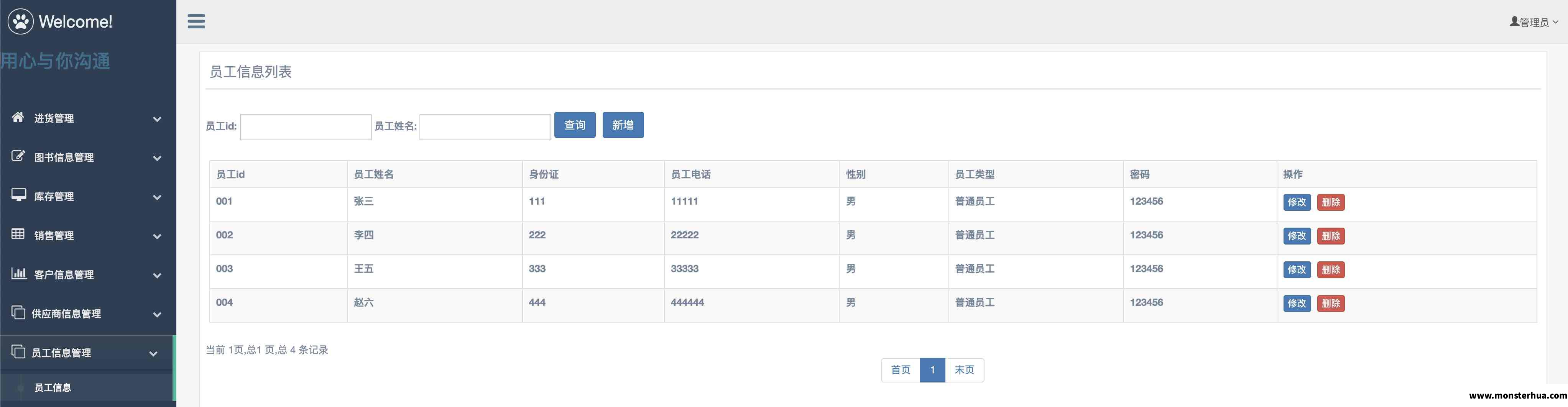This screenshot has height=407, width=1568.
Task: Click 删除 for employee 003 王五
Action: point(1331,269)
